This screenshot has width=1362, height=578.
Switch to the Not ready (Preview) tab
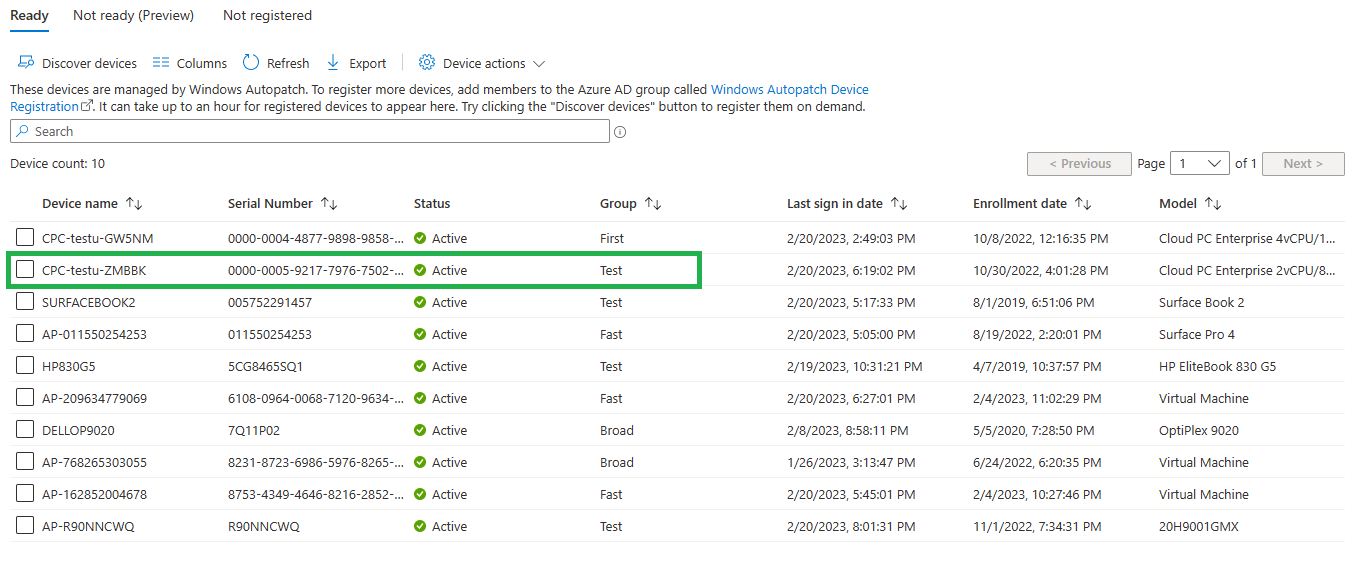coord(134,15)
